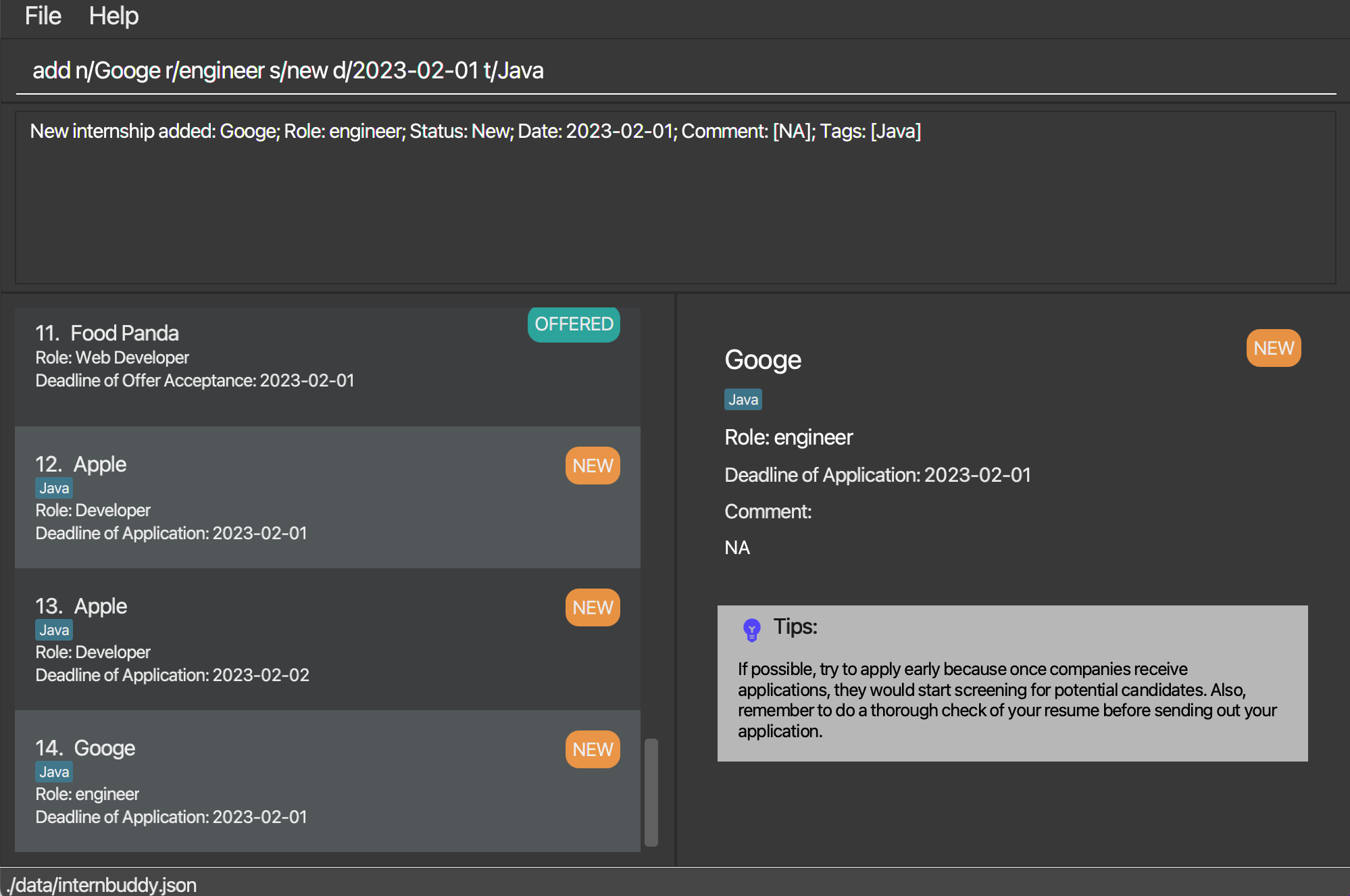Open the Help menu
1350x896 pixels.
pos(114,16)
